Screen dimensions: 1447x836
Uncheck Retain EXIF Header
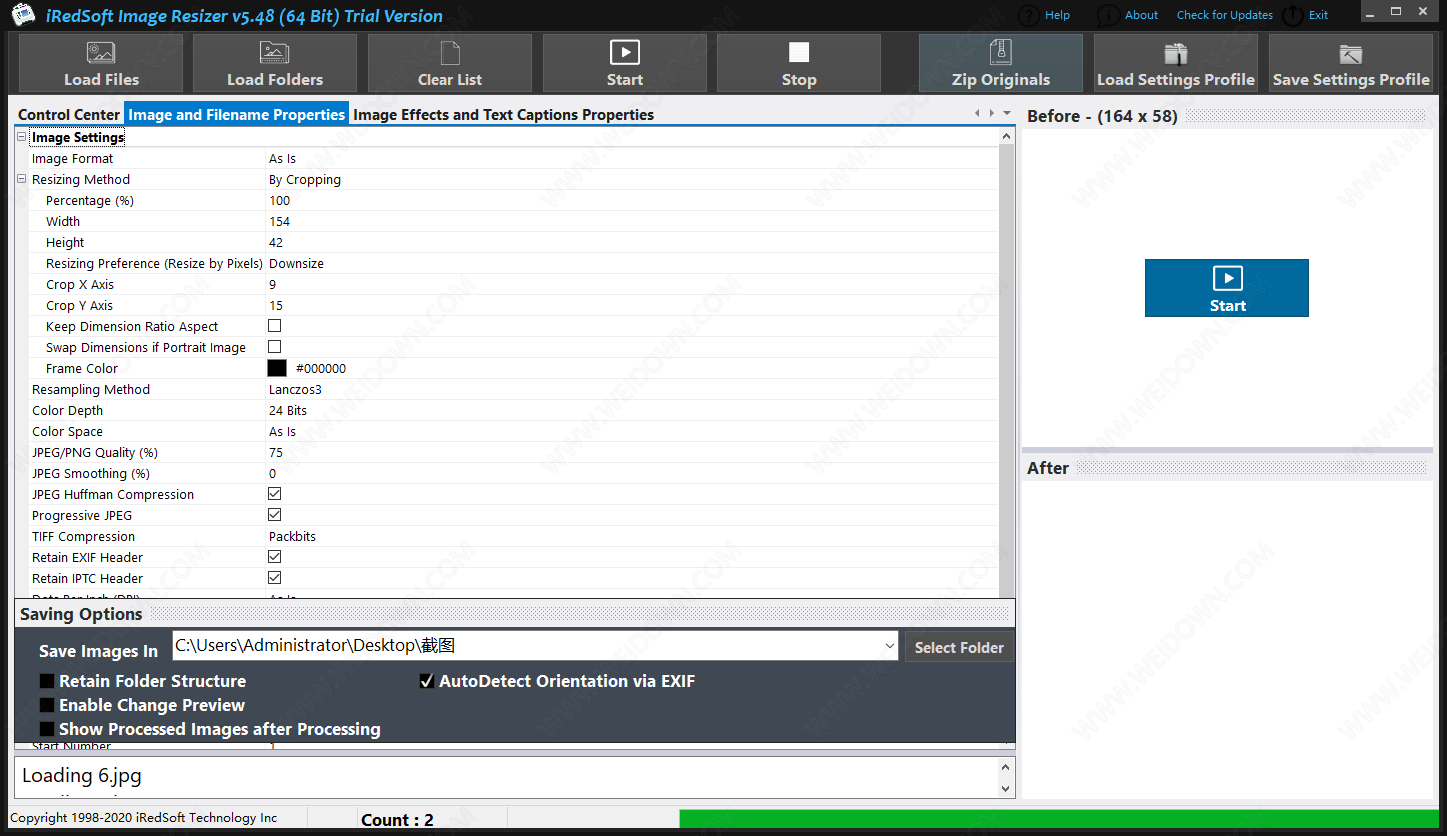click(x=275, y=557)
